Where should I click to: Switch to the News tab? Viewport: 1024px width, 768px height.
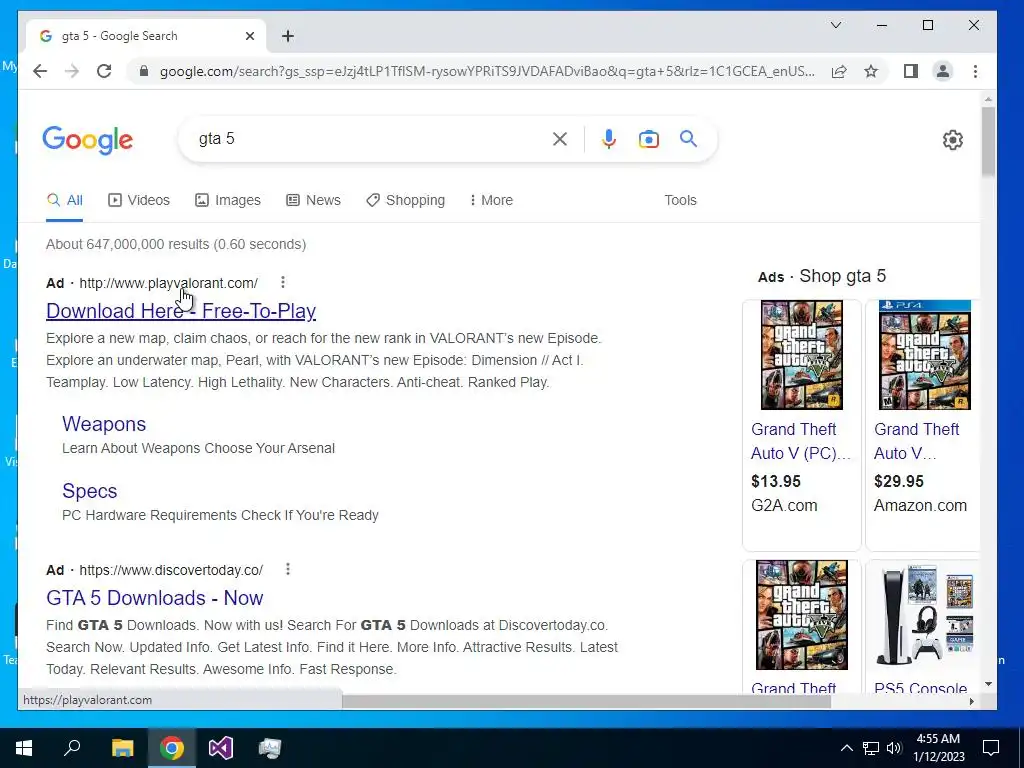(313, 200)
